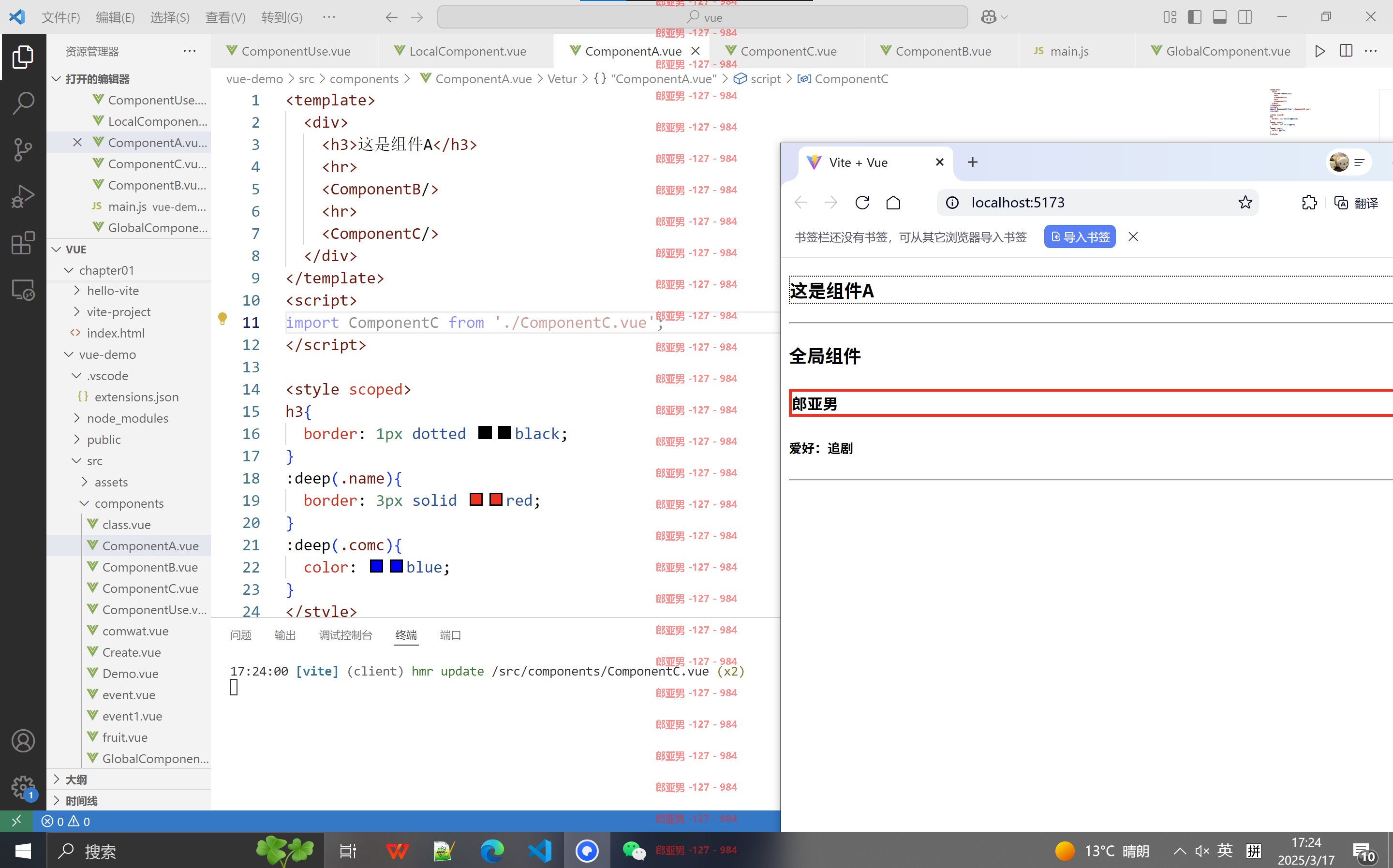
Task: Click the components breadcrumb segment
Action: pos(364,79)
